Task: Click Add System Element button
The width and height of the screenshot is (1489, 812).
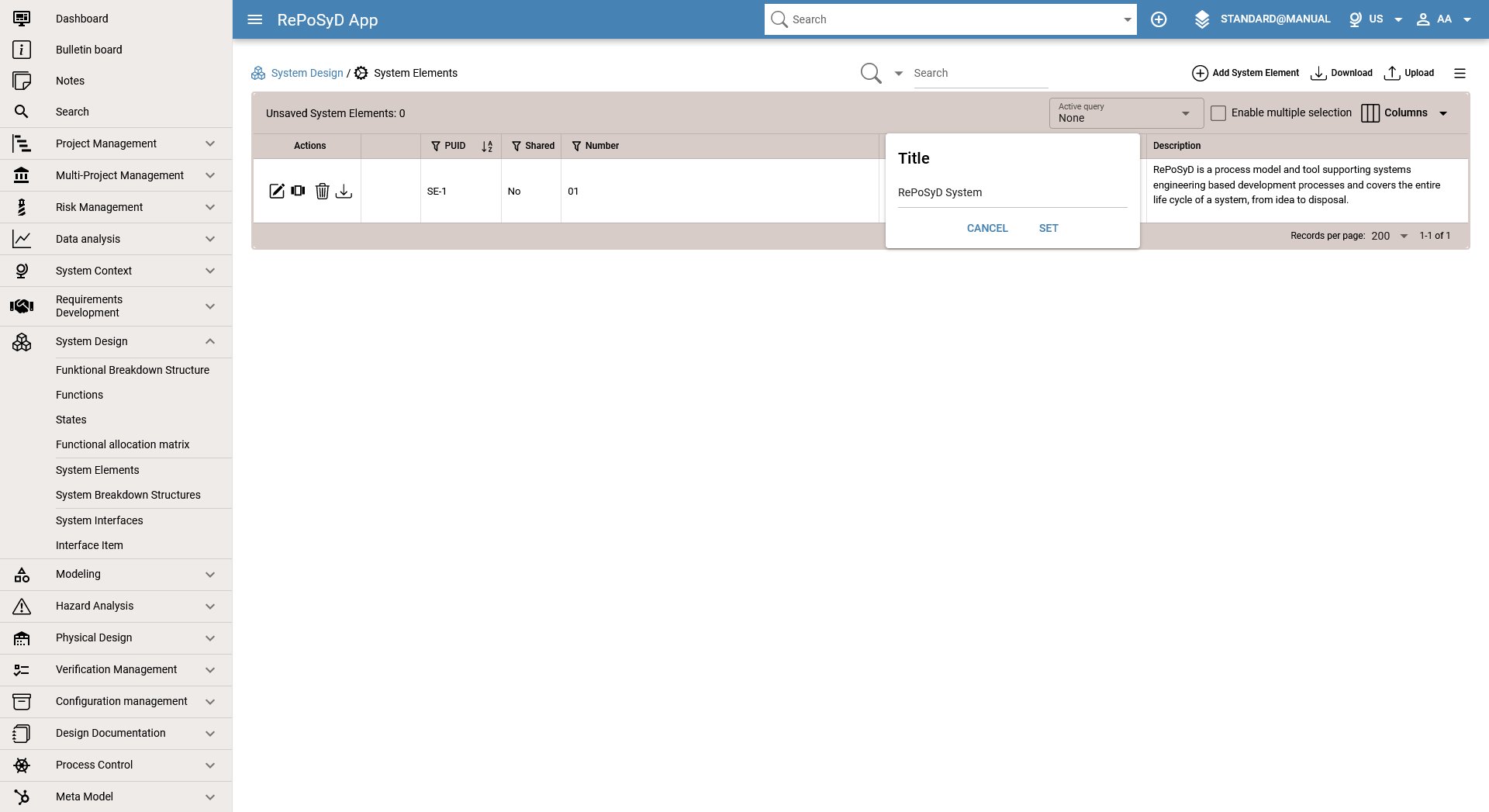Action: click(x=1245, y=73)
